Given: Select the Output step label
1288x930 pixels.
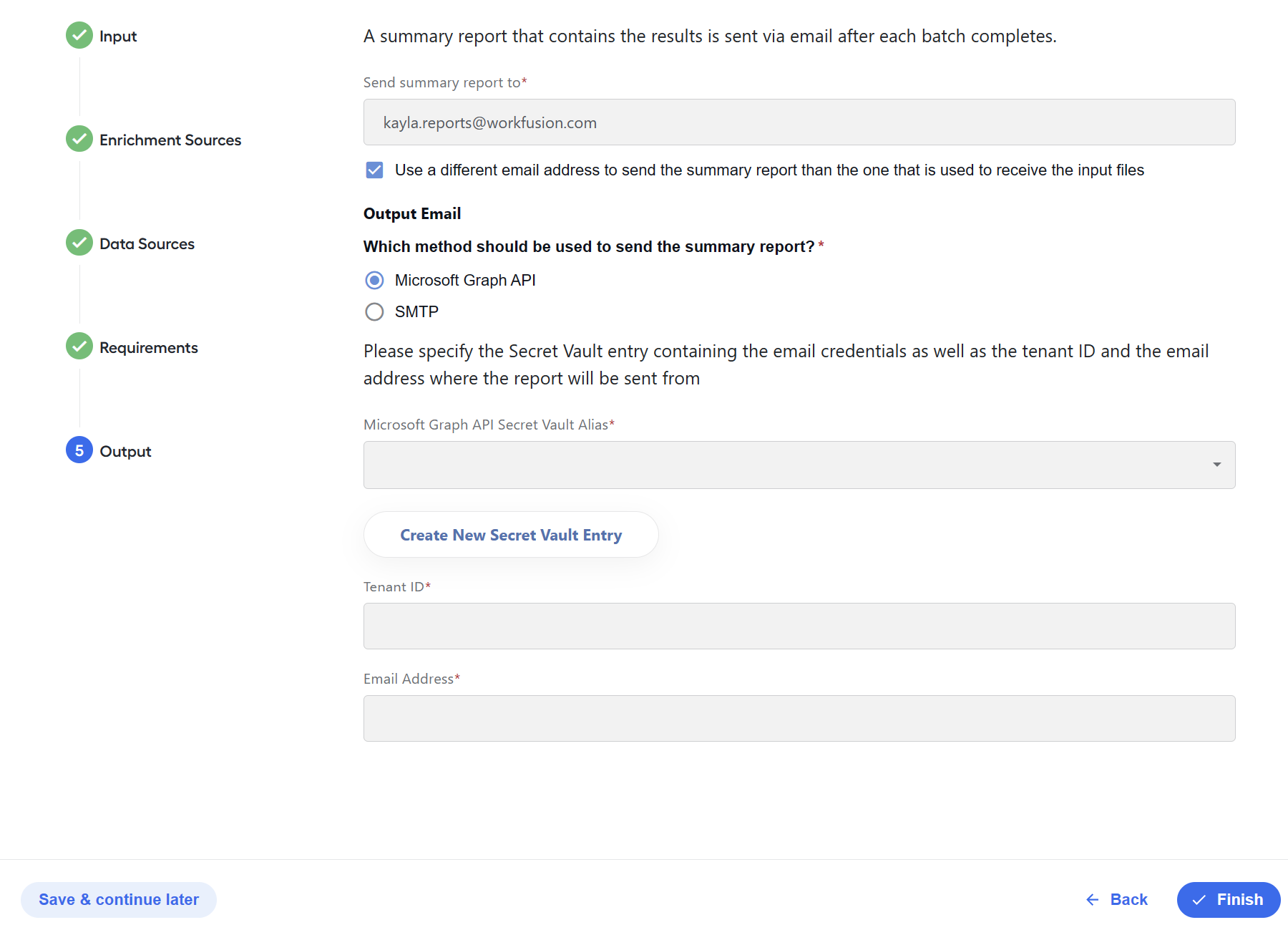Looking at the screenshot, I should [x=125, y=451].
